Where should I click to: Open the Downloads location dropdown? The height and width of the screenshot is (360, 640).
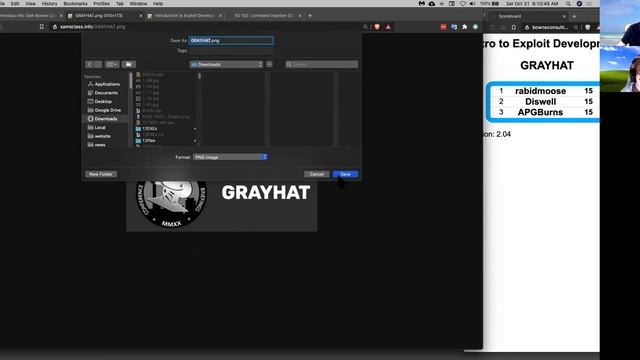tap(226, 64)
